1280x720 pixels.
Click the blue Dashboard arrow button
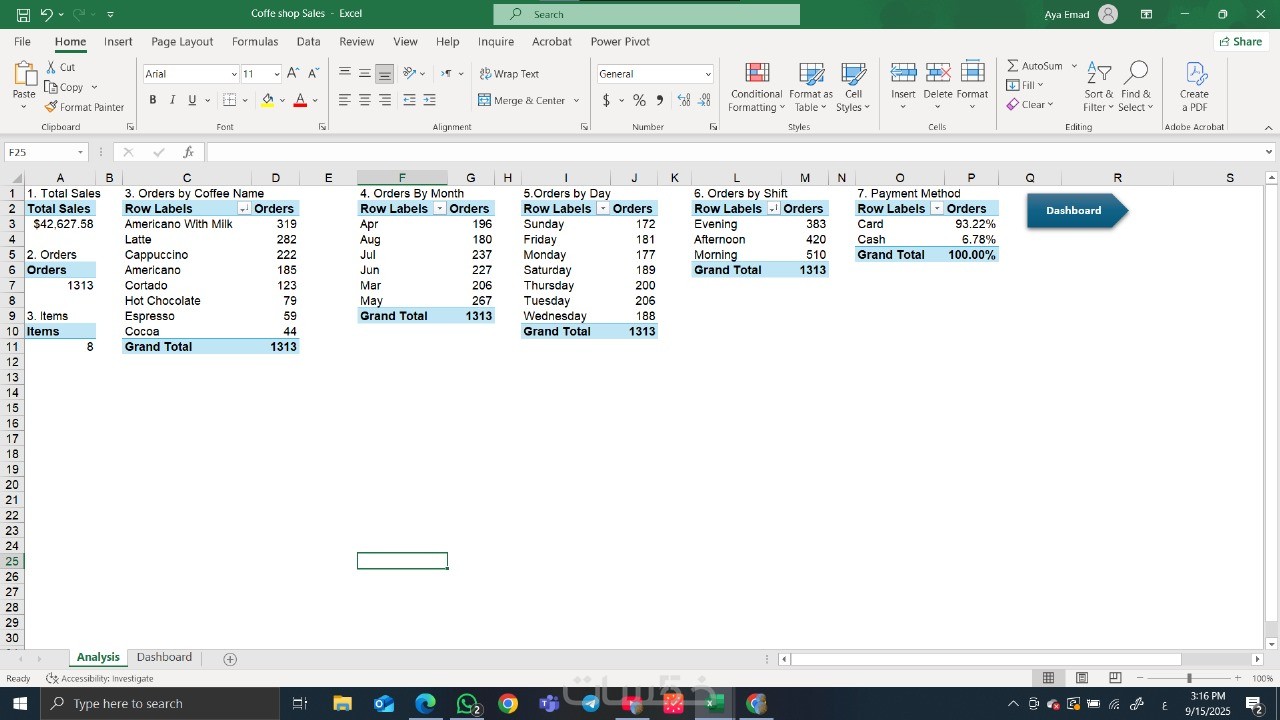click(1077, 211)
